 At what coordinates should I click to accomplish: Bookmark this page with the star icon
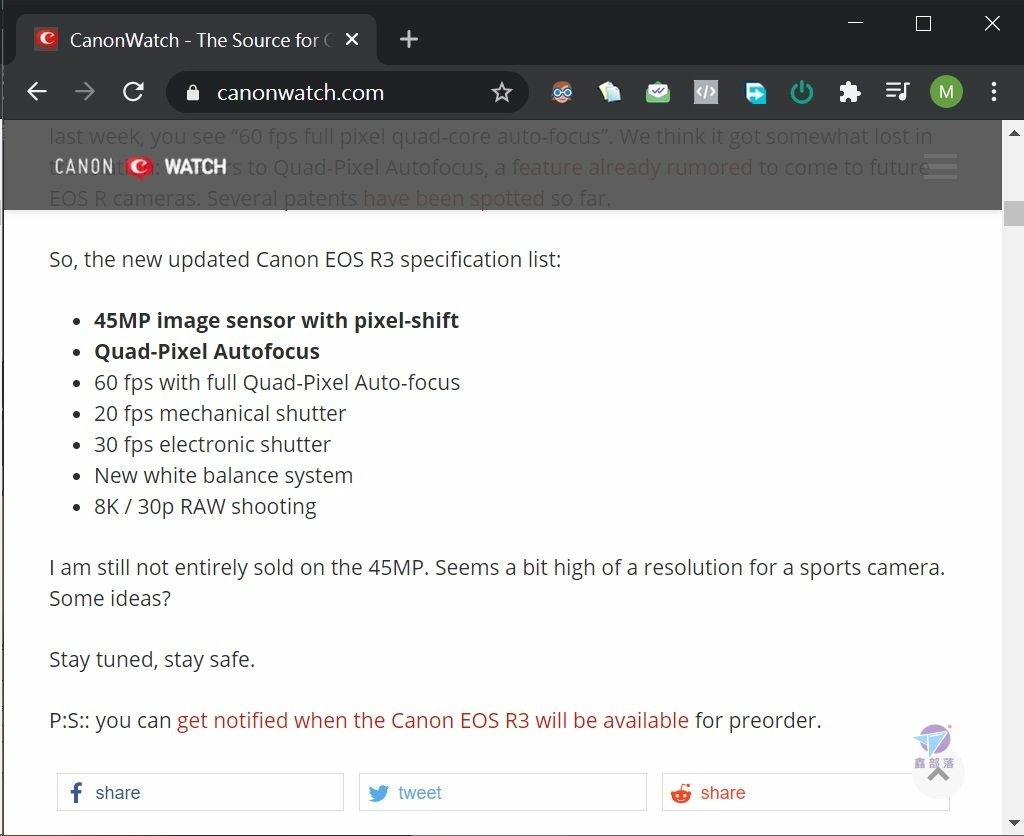click(502, 92)
